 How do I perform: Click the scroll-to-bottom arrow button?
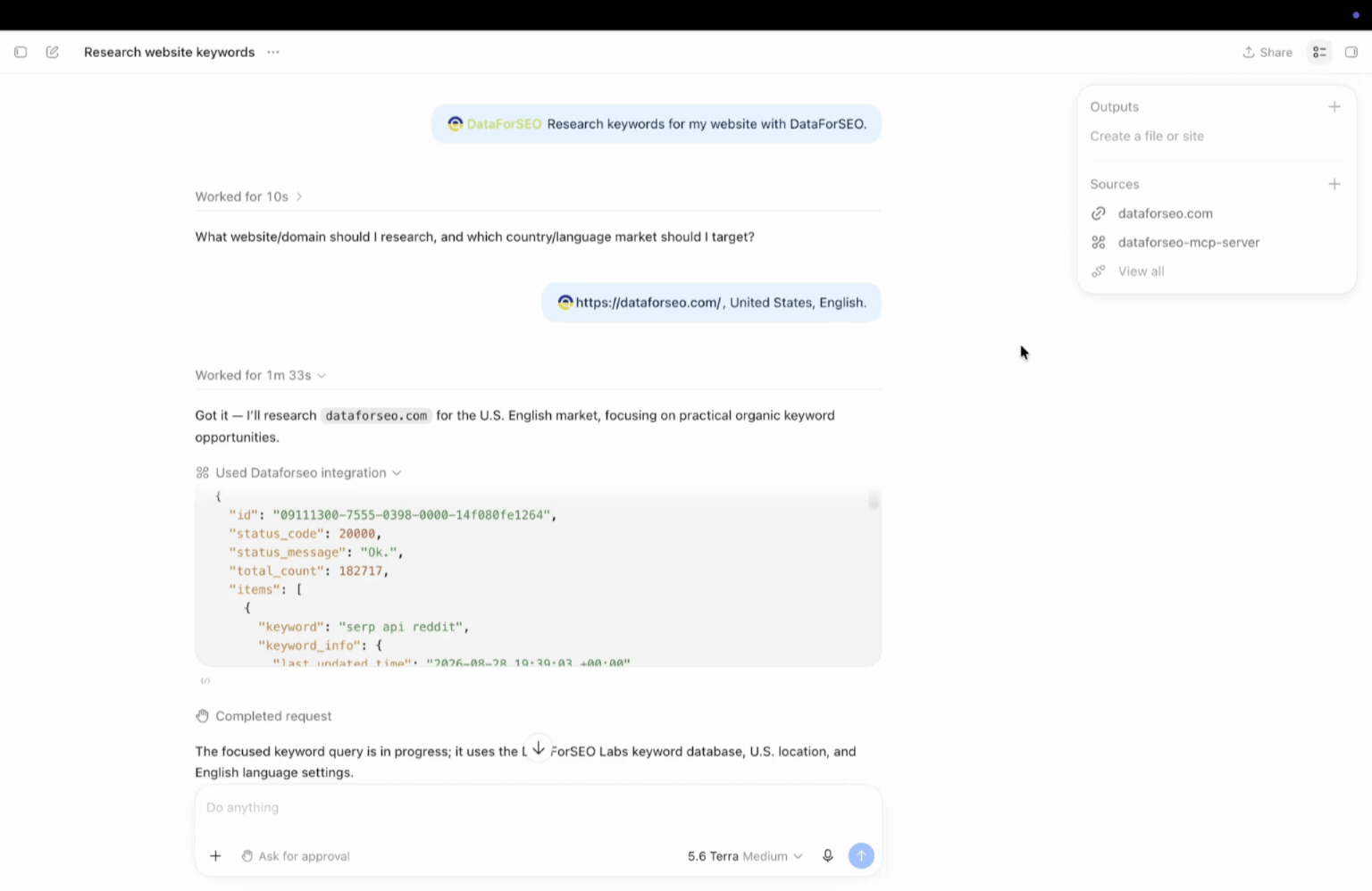pos(539,748)
